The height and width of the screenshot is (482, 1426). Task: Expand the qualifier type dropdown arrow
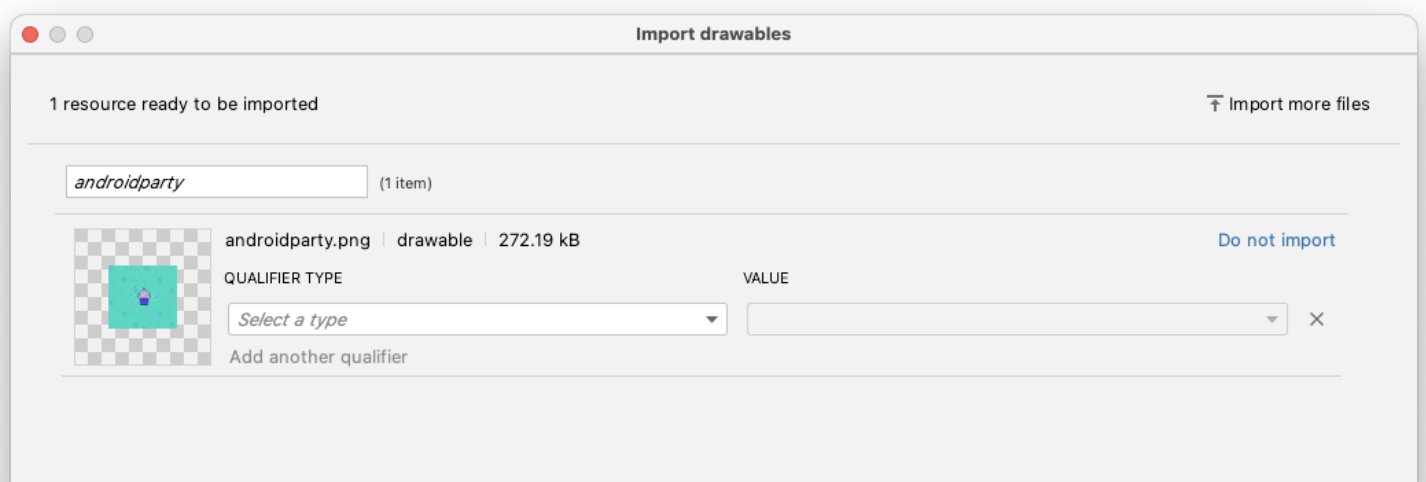(x=712, y=320)
